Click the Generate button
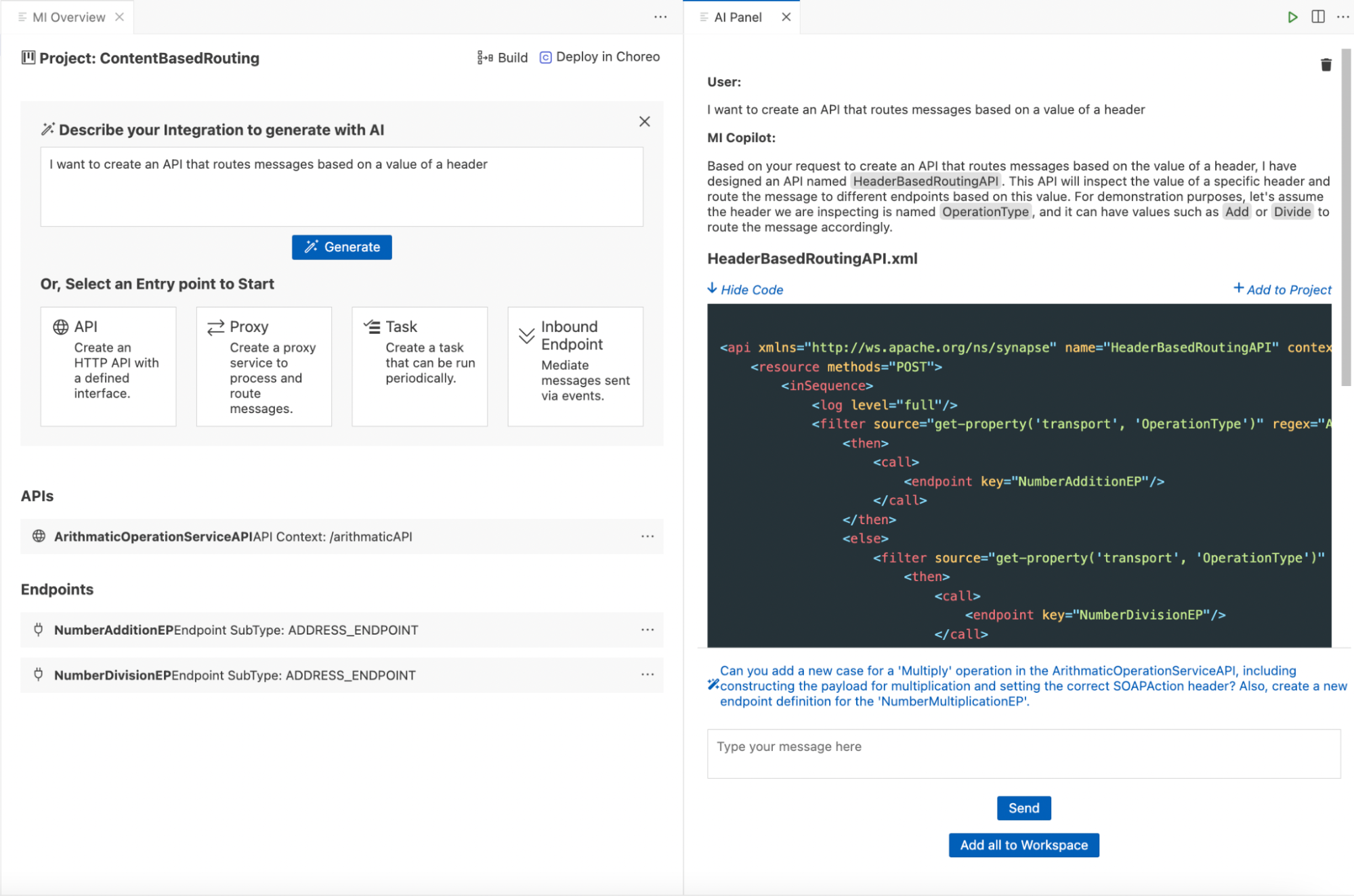Image resolution: width=1354 pixels, height=896 pixels. (341, 247)
